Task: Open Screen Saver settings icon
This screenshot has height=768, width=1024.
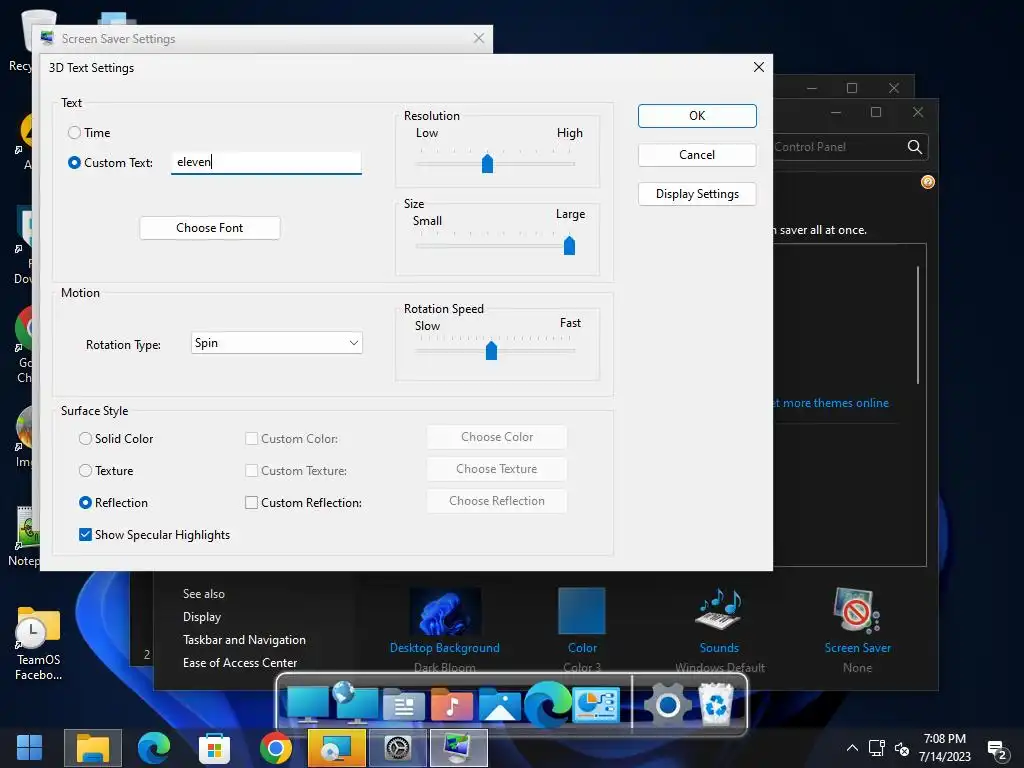Action: pos(857,610)
